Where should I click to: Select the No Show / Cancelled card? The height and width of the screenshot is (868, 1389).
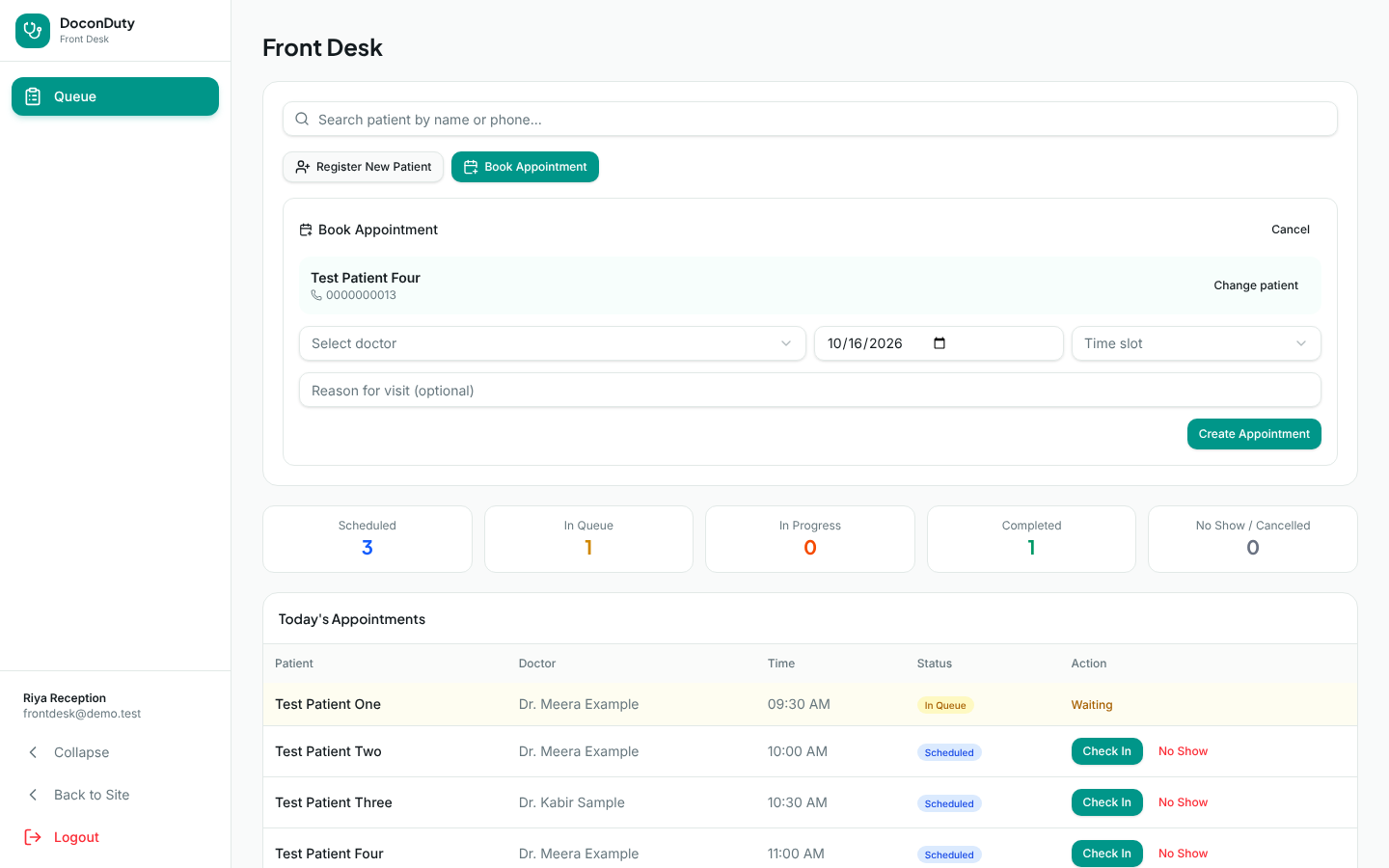coord(1253,539)
